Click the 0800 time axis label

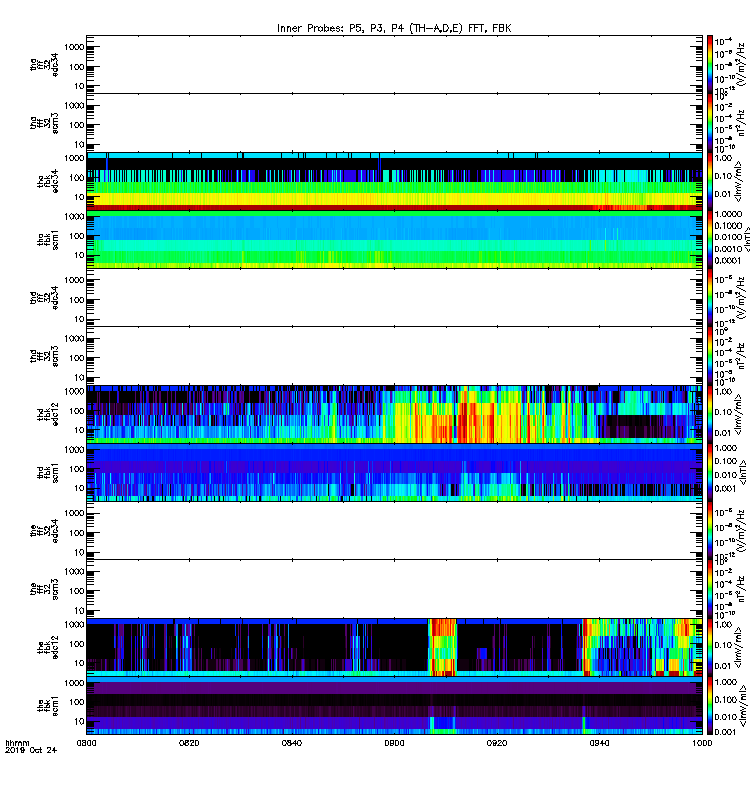86,743
